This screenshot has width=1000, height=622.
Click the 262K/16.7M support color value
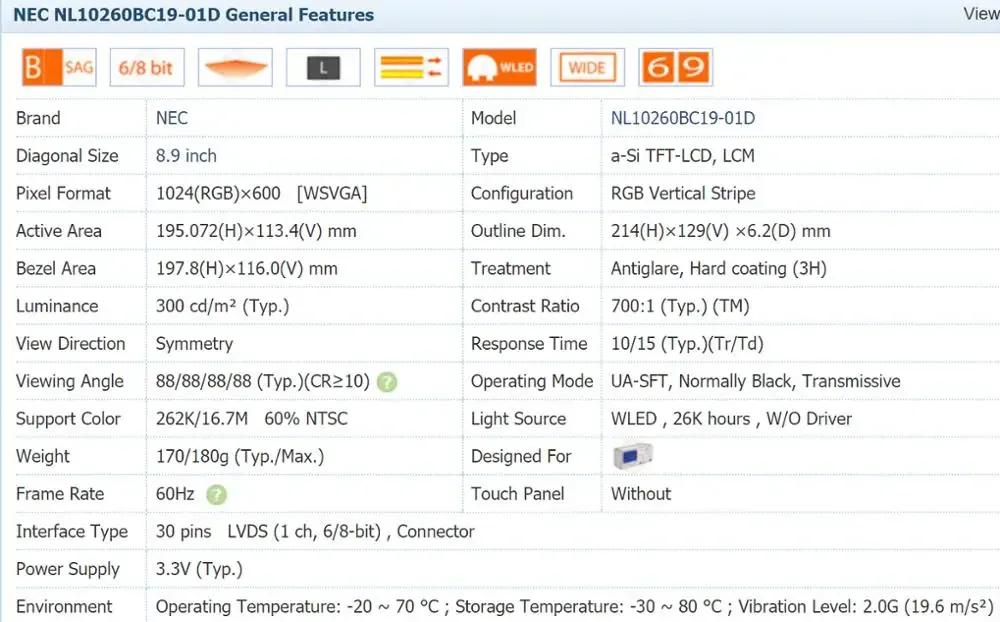click(202, 419)
